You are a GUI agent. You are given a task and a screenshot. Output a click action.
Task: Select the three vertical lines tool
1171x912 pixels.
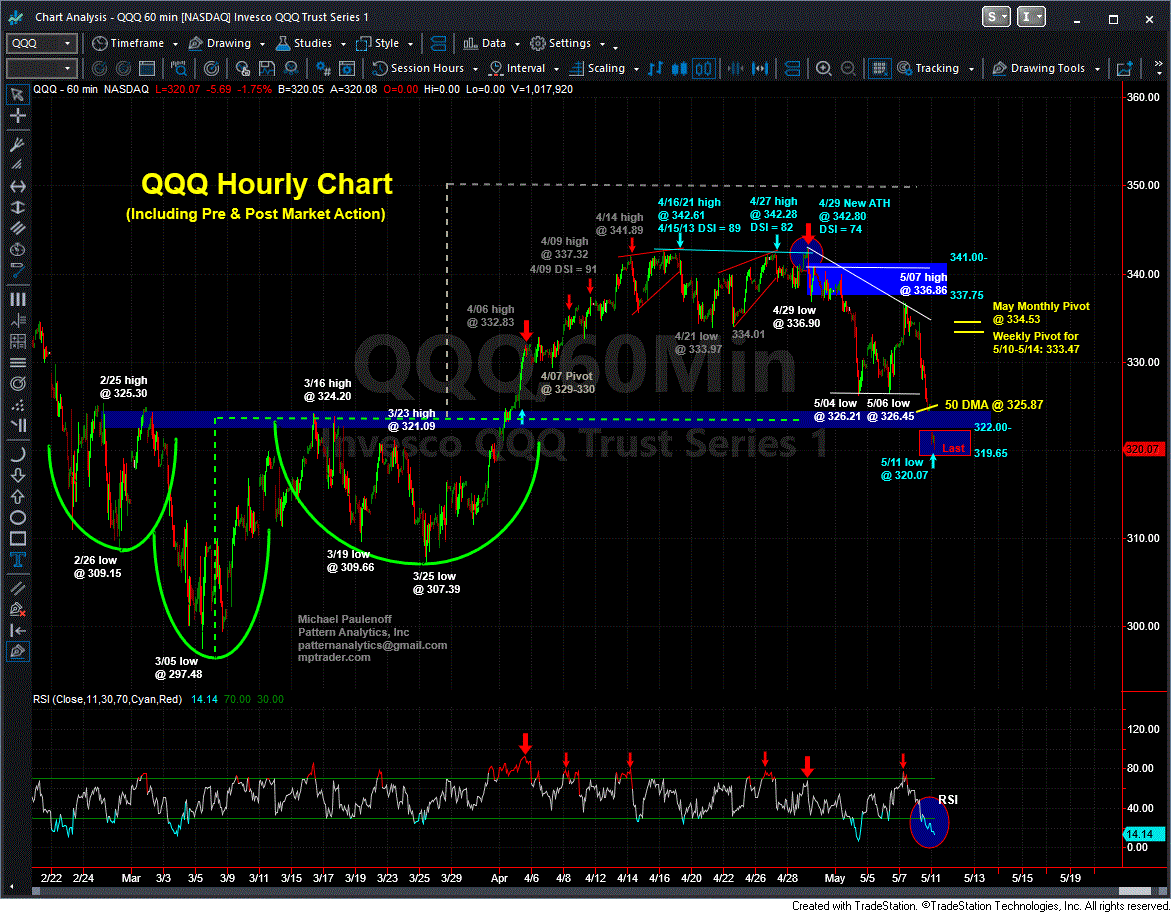[x=18, y=299]
